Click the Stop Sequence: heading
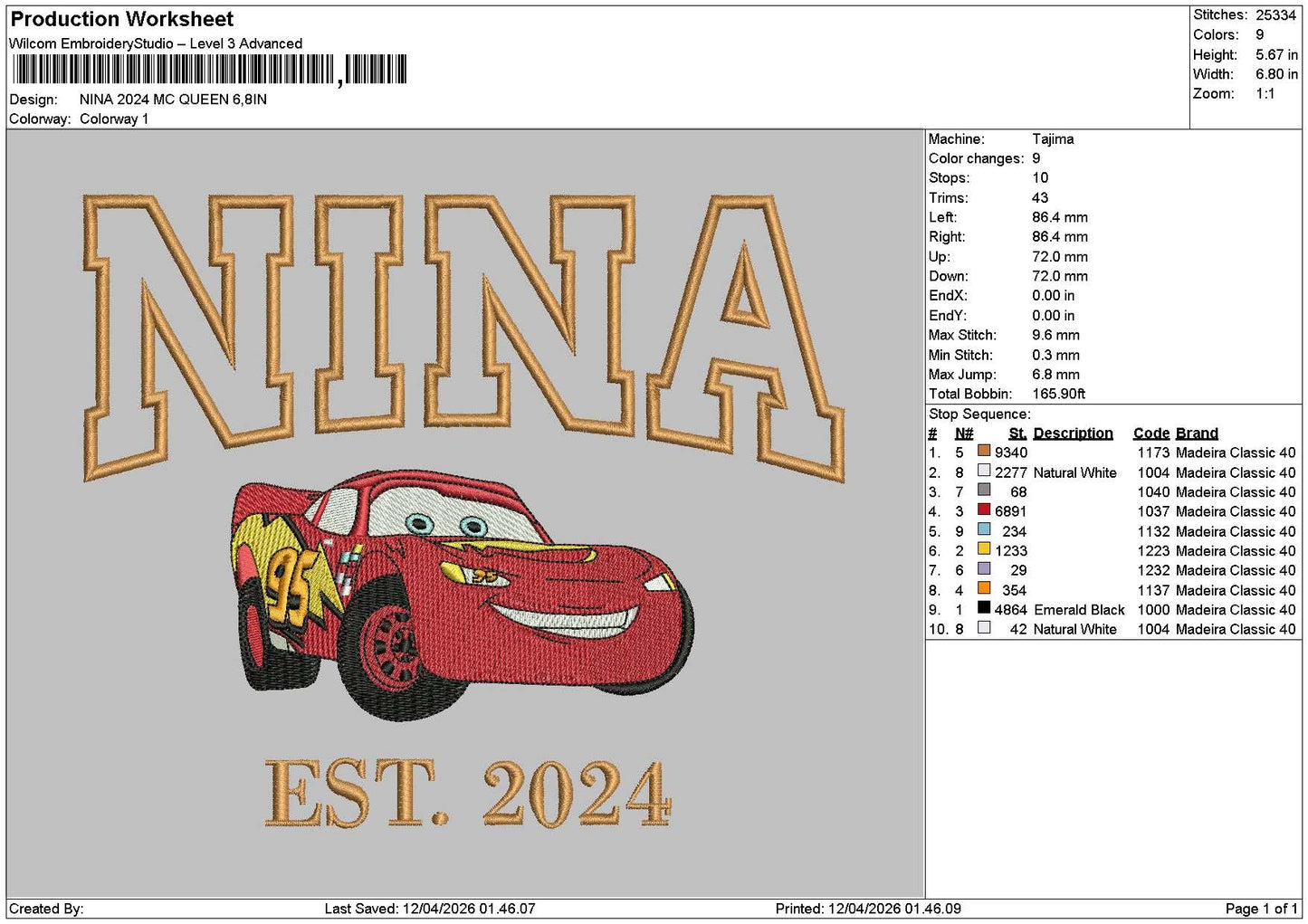Image resolution: width=1308 pixels, height=924 pixels. click(979, 414)
